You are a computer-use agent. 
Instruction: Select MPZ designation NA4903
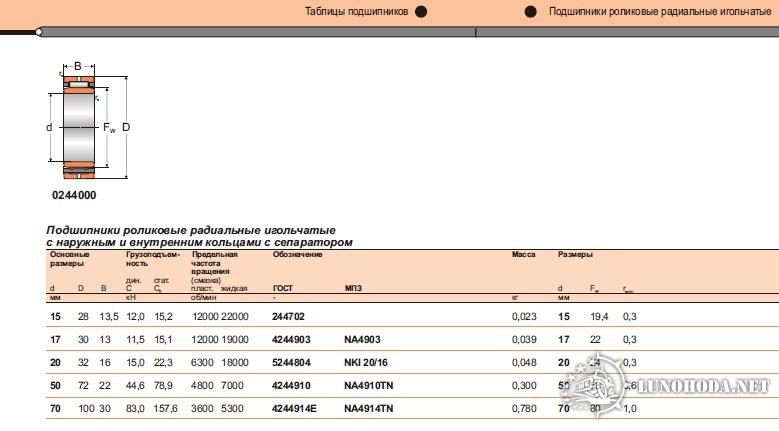(362, 340)
